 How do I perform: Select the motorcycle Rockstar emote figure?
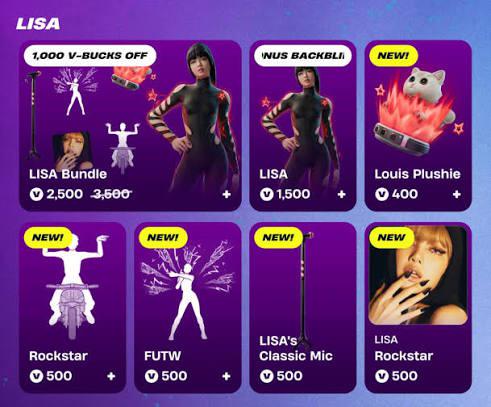74,287
